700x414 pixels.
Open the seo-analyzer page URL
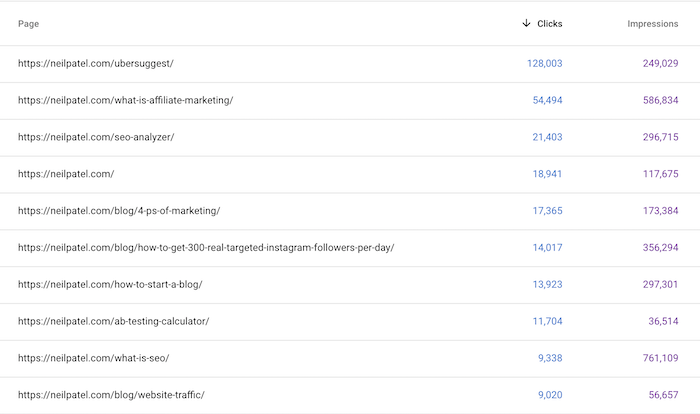96,137
